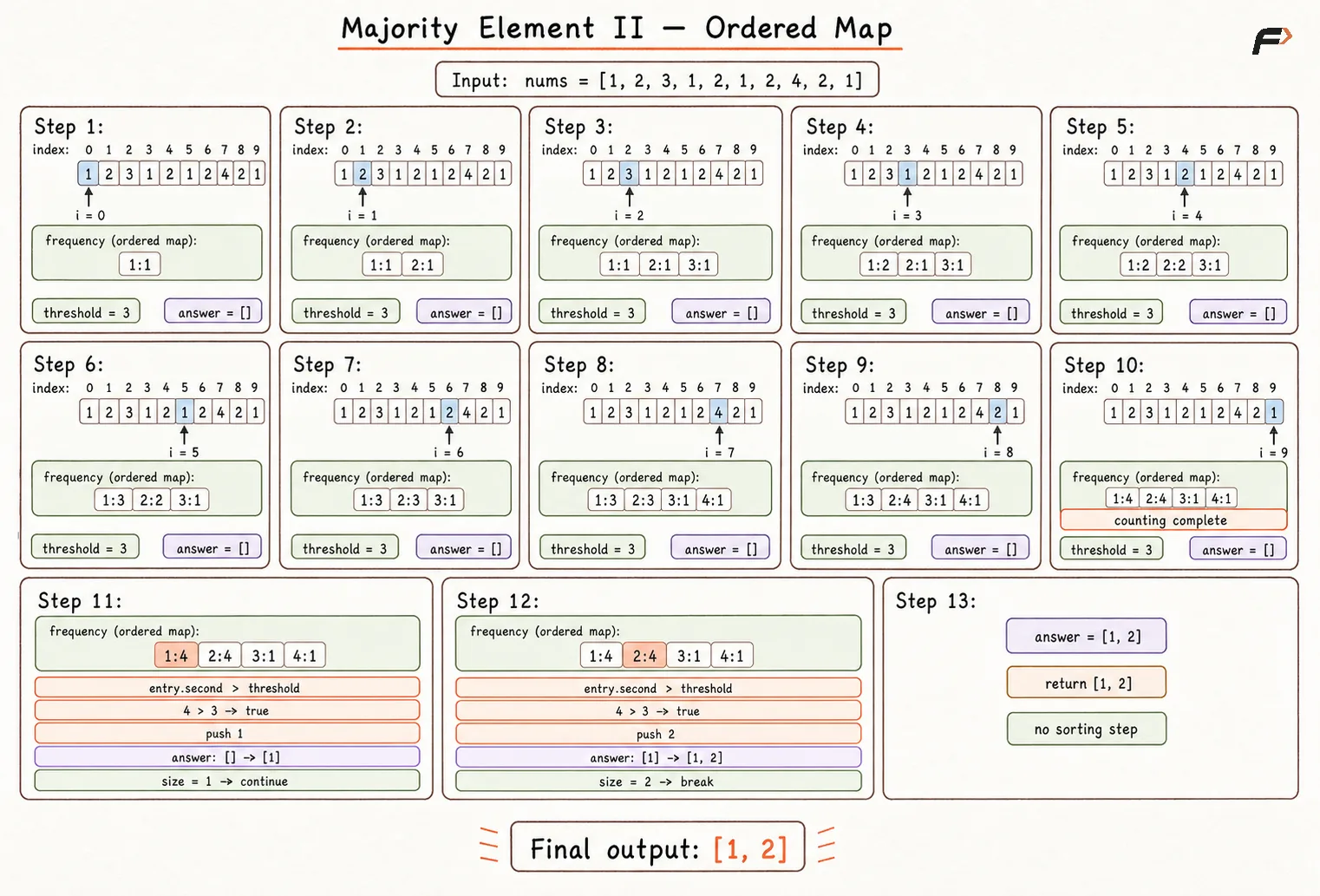The image size is (1320, 896).
Task: Select the highlighted '1:4' cell in Step 11
Action: [176, 656]
